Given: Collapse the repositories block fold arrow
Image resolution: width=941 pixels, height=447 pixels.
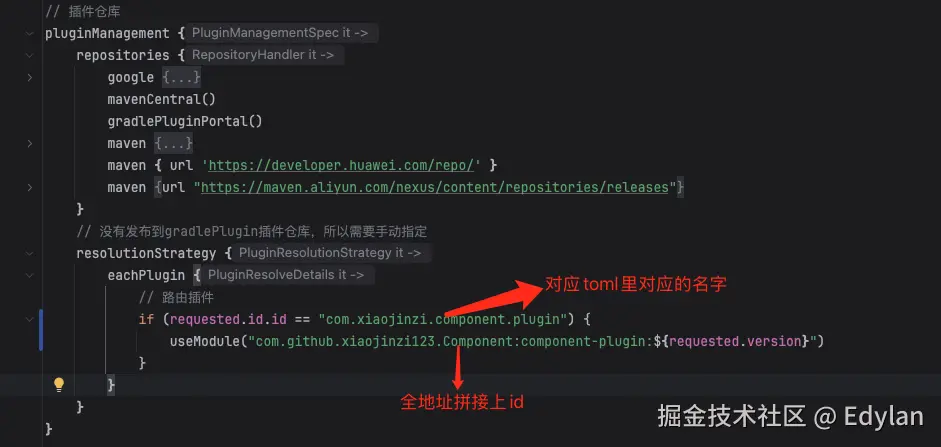Looking at the screenshot, I should coord(29,55).
